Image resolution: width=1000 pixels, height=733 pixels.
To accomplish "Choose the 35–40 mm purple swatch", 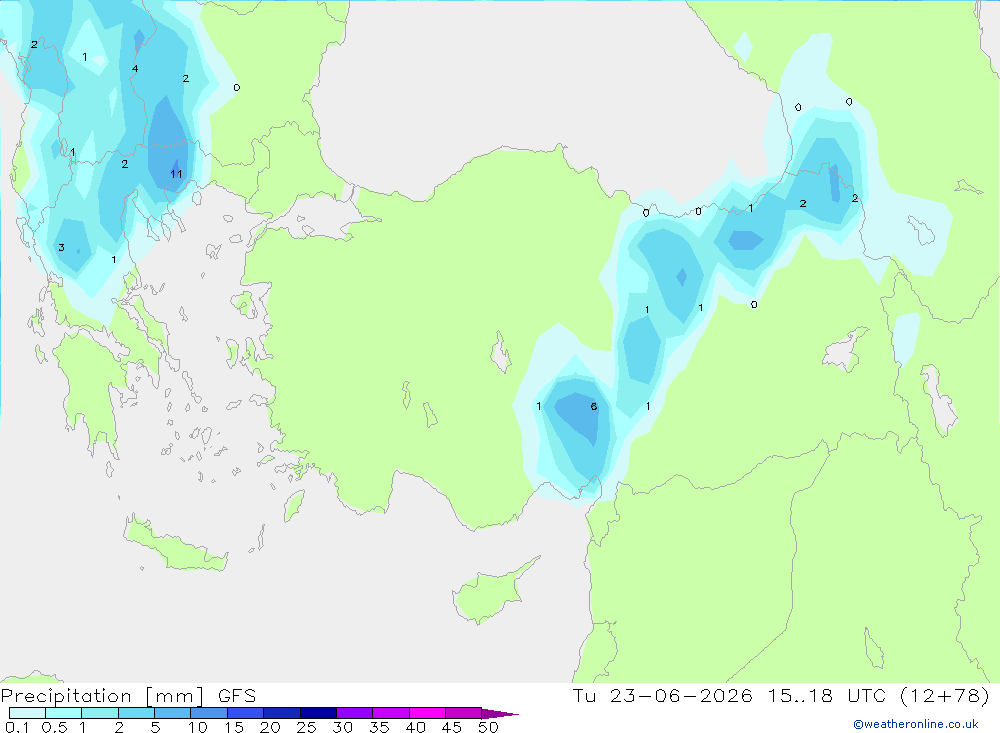I will click(391, 713).
